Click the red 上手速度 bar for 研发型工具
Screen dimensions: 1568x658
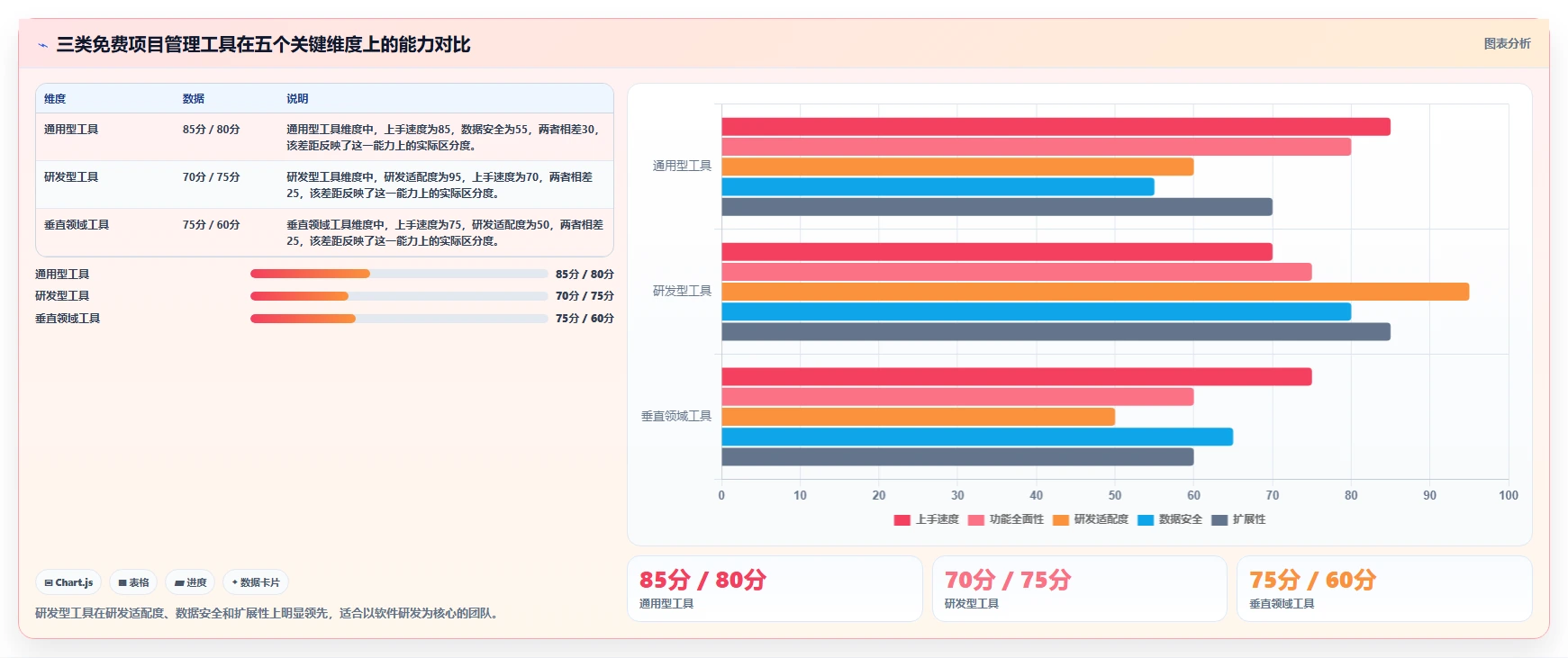point(997,252)
